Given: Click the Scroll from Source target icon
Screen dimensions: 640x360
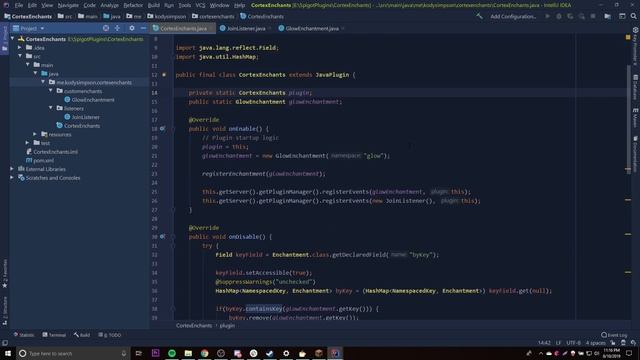Looking at the screenshot, I should 106,28.
